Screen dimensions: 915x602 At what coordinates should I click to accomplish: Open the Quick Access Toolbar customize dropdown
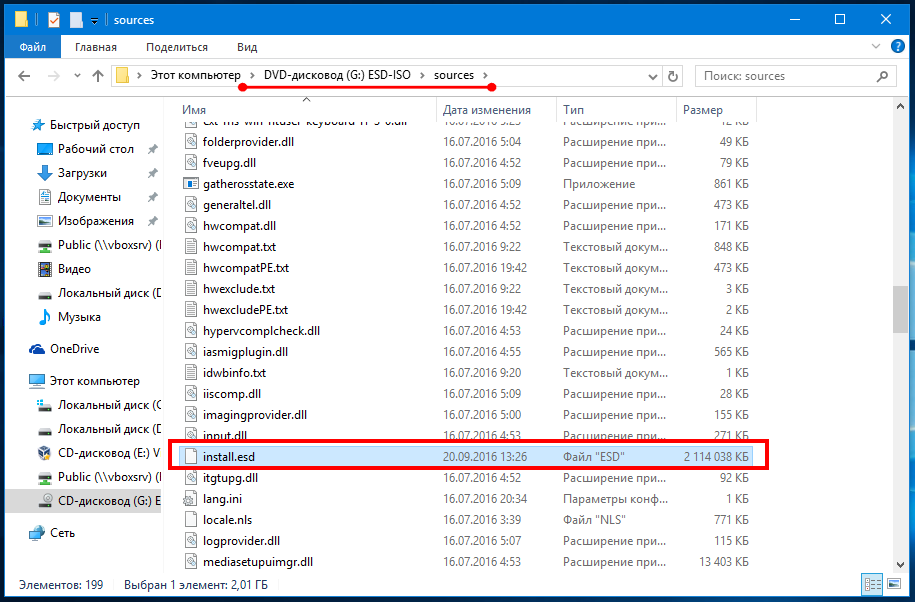(94, 20)
